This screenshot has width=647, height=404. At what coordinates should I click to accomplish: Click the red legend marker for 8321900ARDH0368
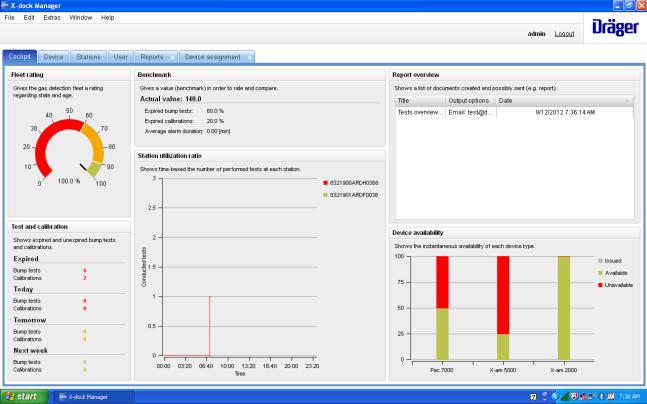pyautogui.click(x=326, y=183)
